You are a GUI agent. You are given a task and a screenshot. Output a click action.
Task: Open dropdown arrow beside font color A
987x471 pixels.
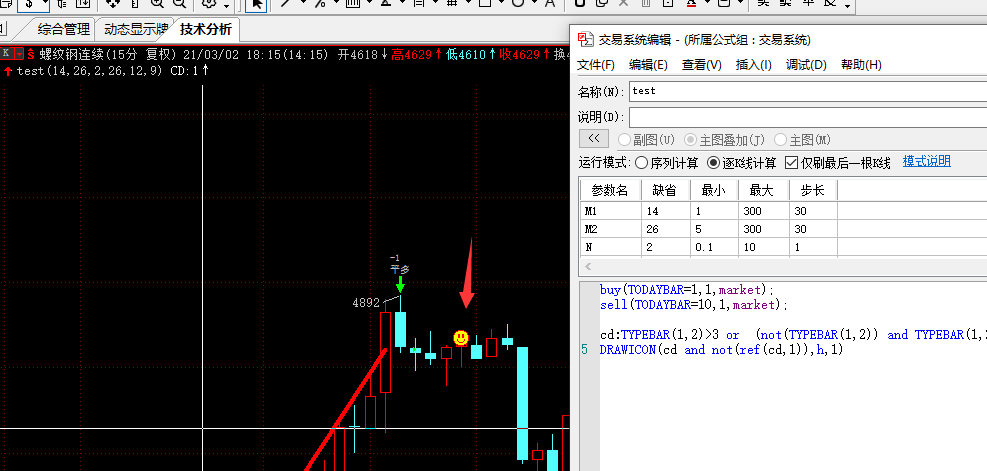pos(706,3)
